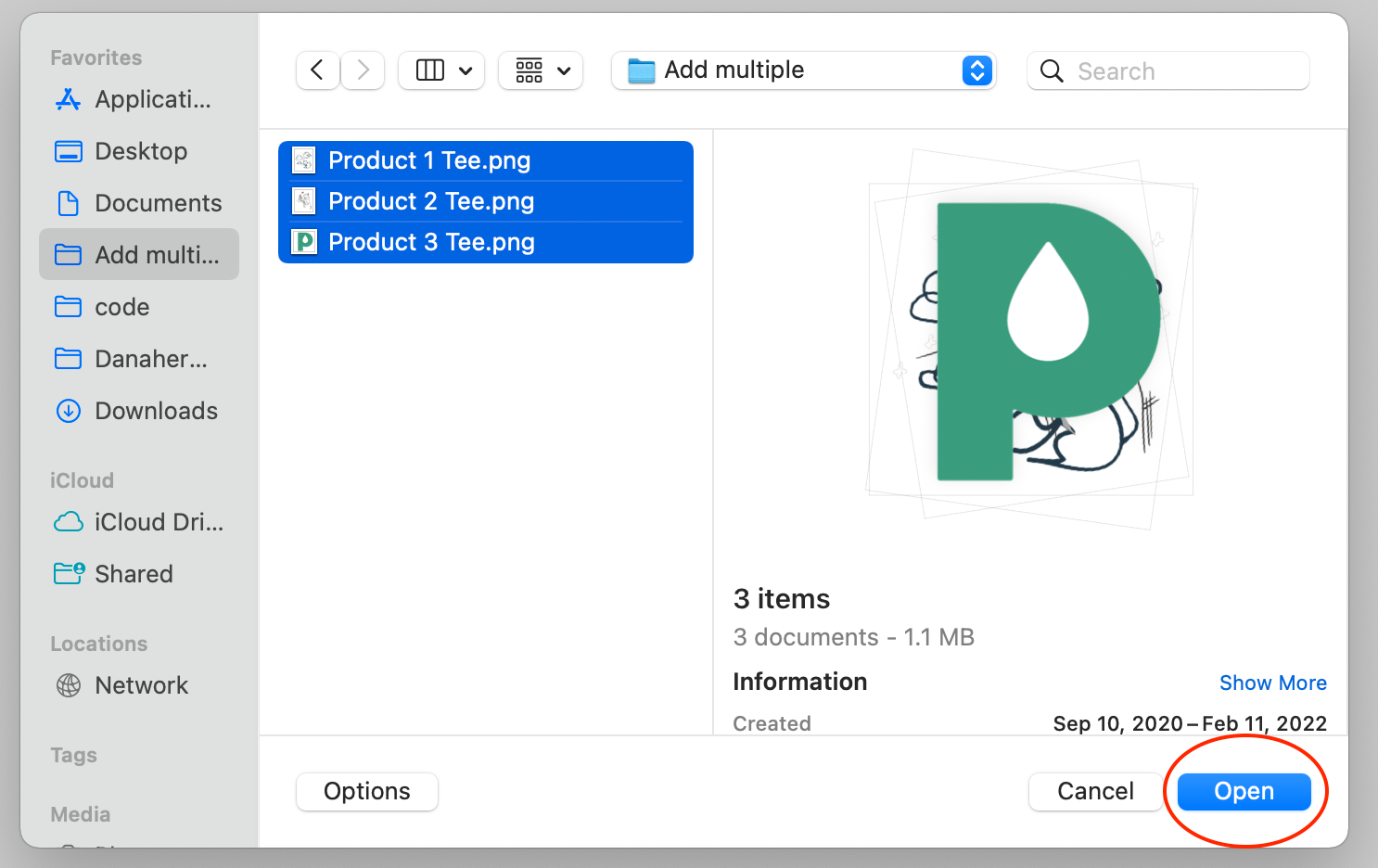Go to Downloads in the sidebar
The image size is (1378, 868).
pyautogui.click(x=139, y=411)
